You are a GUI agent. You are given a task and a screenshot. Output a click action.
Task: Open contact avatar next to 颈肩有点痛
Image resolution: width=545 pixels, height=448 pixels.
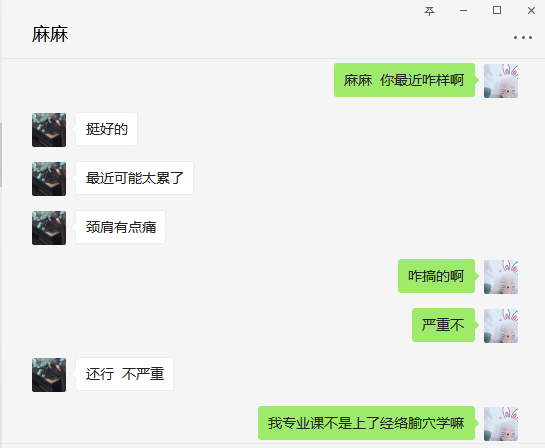point(49,228)
